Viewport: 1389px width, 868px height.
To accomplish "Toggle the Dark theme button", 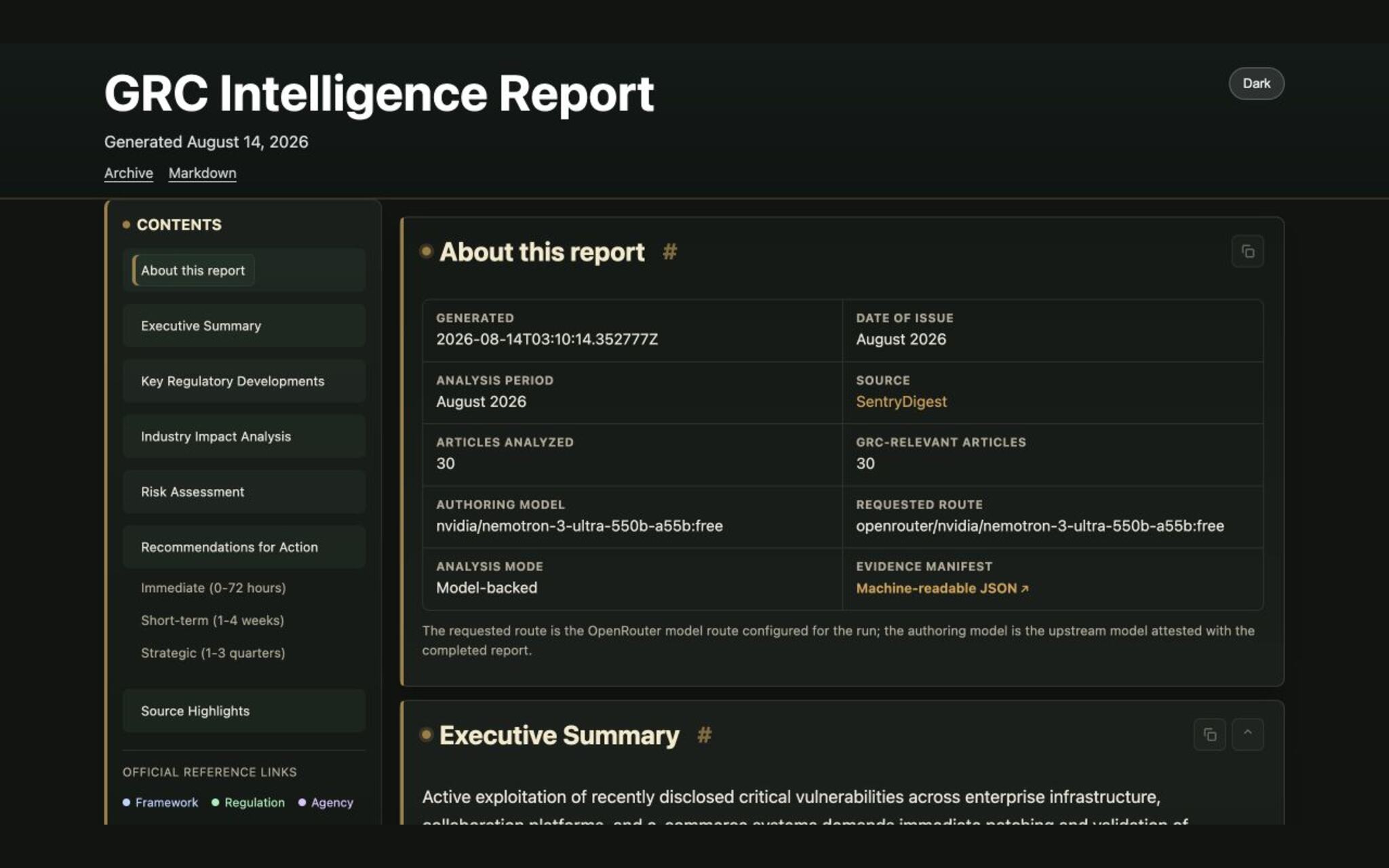I will click(x=1256, y=83).
